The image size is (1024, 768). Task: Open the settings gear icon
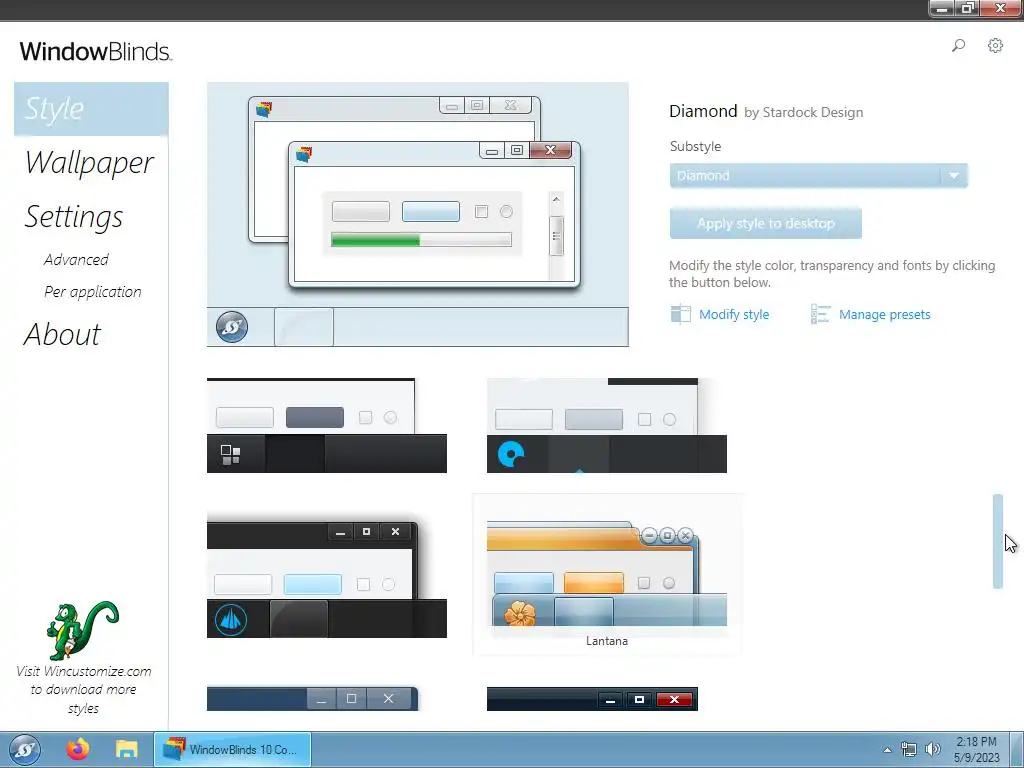pyautogui.click(x=995, y=45)
